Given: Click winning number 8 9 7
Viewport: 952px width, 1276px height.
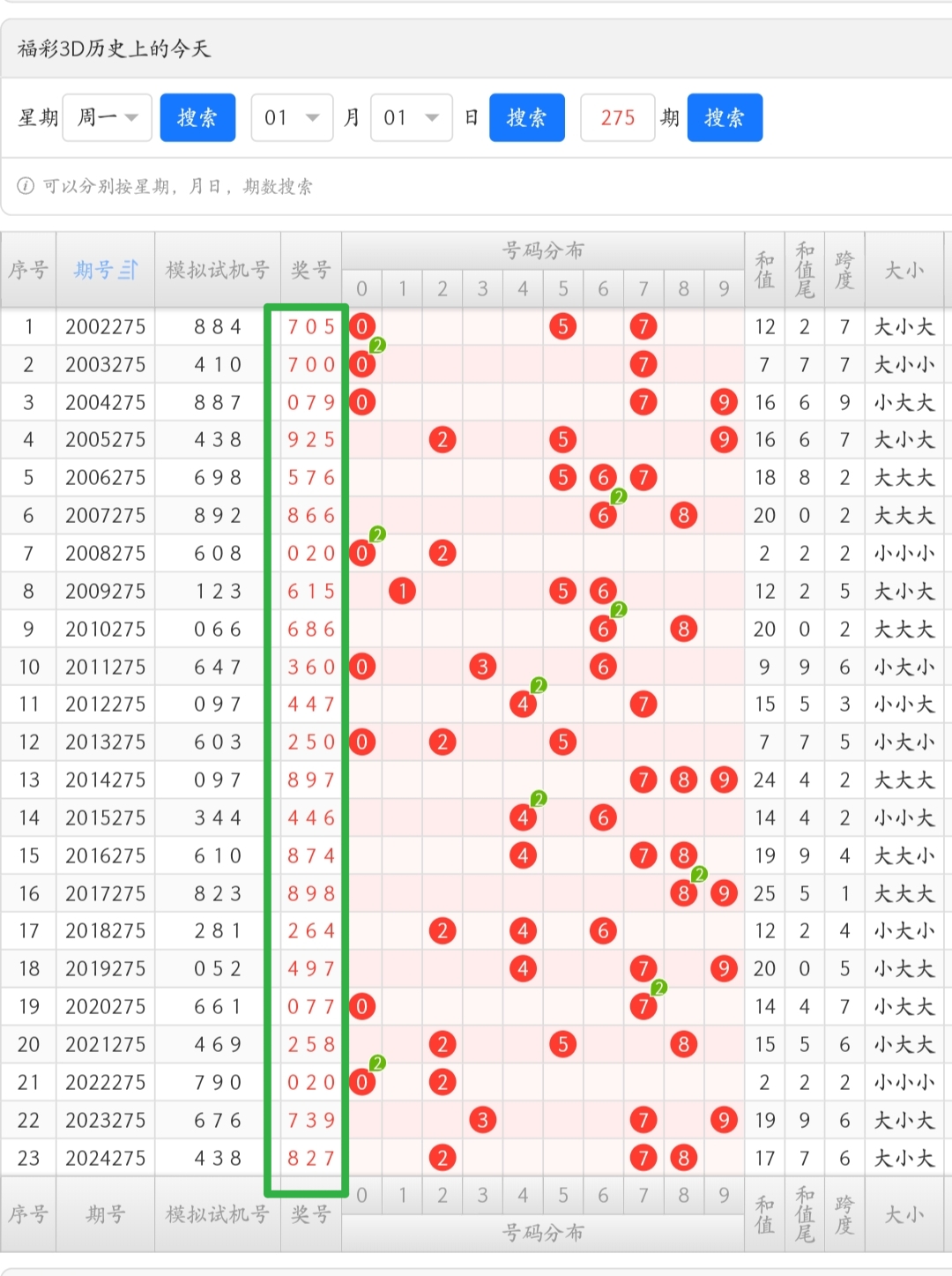Looking at the screenshot, I should point(311,780).
